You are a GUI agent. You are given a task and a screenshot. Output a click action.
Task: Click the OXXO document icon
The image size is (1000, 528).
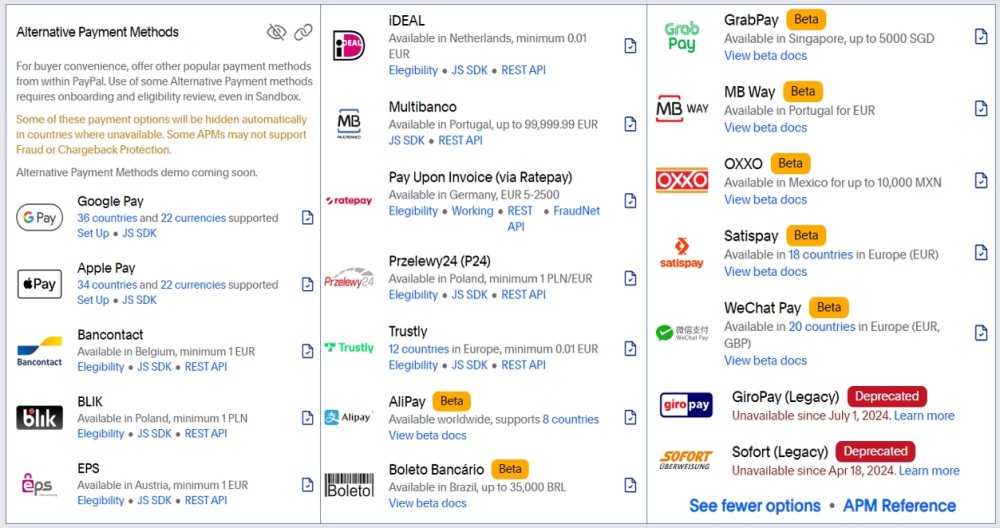[x=981, y=181]
